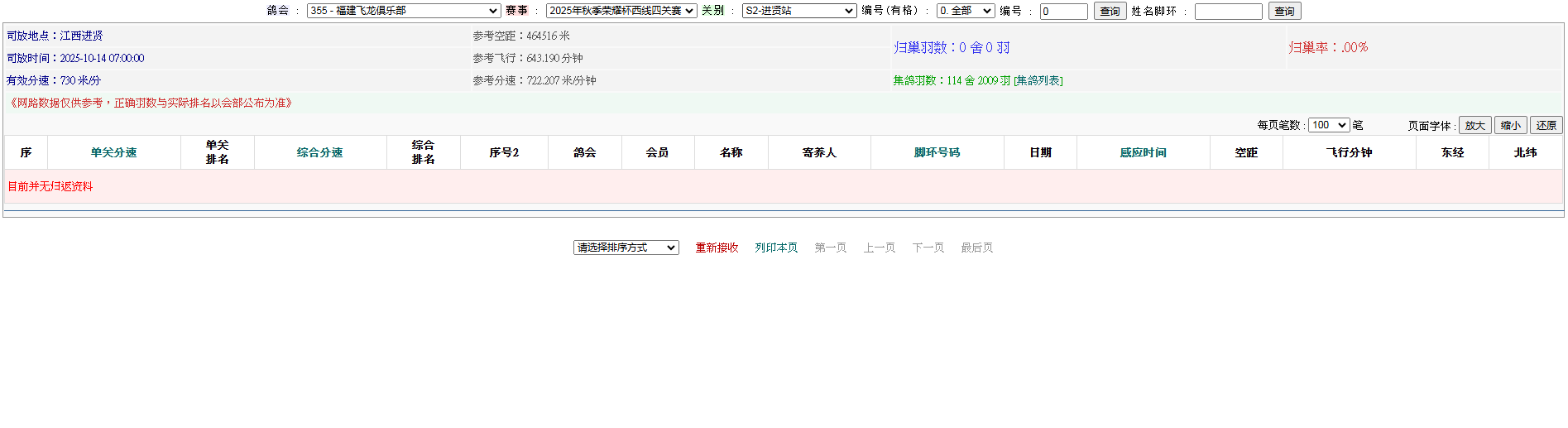Sort by 综合分速 column header
1568x428 pixels.
pos(319,152)
